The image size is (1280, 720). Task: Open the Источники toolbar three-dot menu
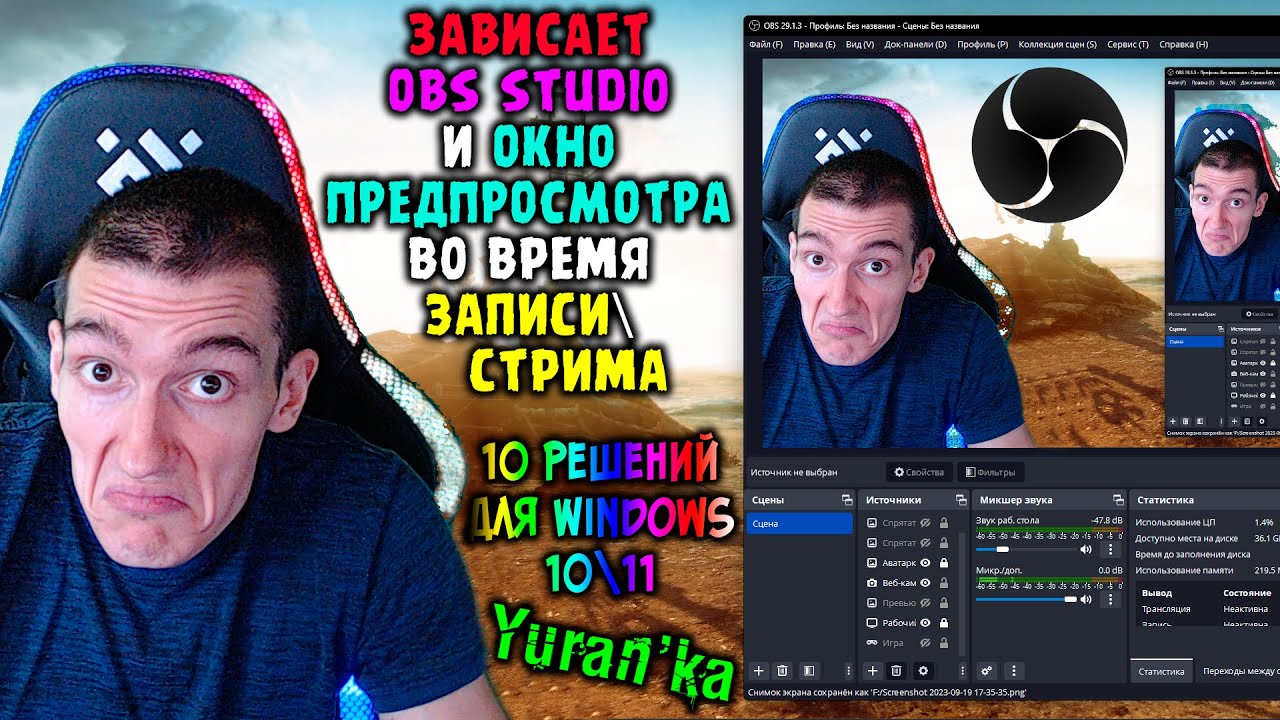962,671
